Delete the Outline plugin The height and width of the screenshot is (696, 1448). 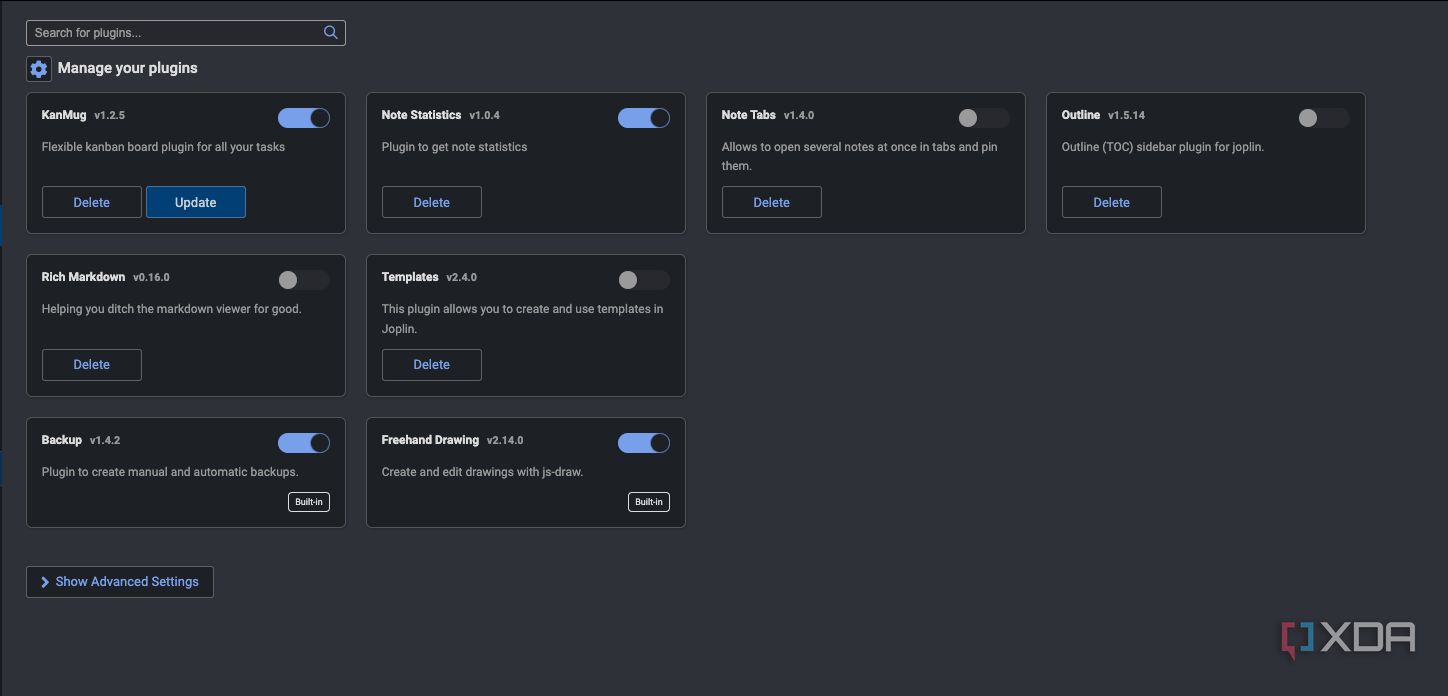pos(1111,201)
